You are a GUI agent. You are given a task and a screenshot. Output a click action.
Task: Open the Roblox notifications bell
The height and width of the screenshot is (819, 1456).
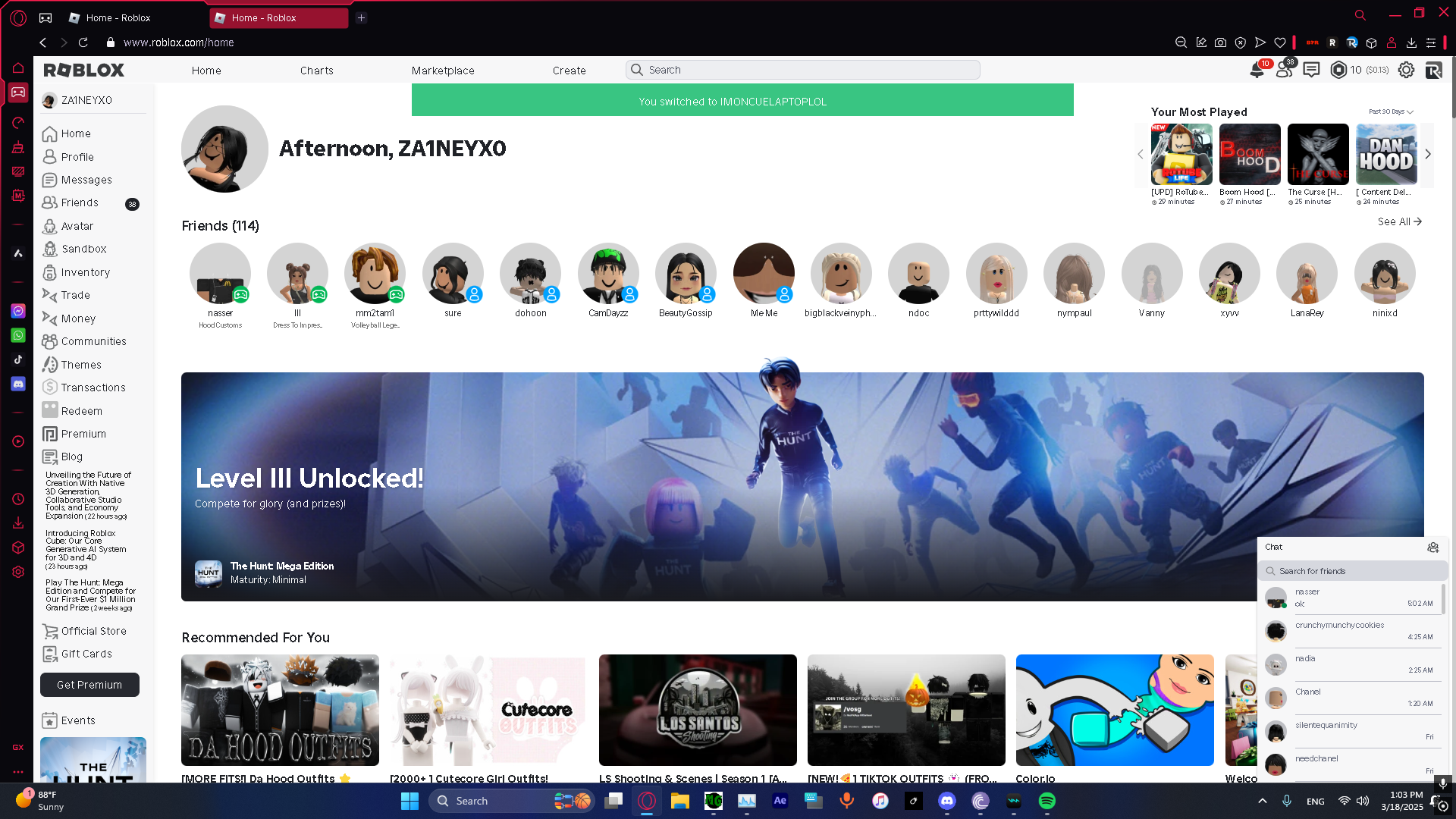[1257, 71]
